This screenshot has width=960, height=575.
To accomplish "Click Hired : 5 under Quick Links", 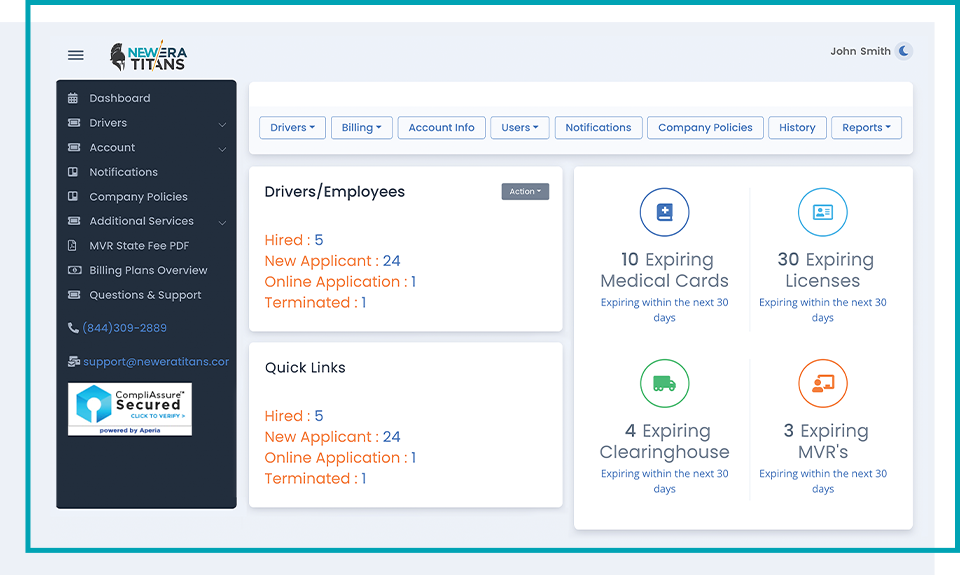I will tap(294, 416).
